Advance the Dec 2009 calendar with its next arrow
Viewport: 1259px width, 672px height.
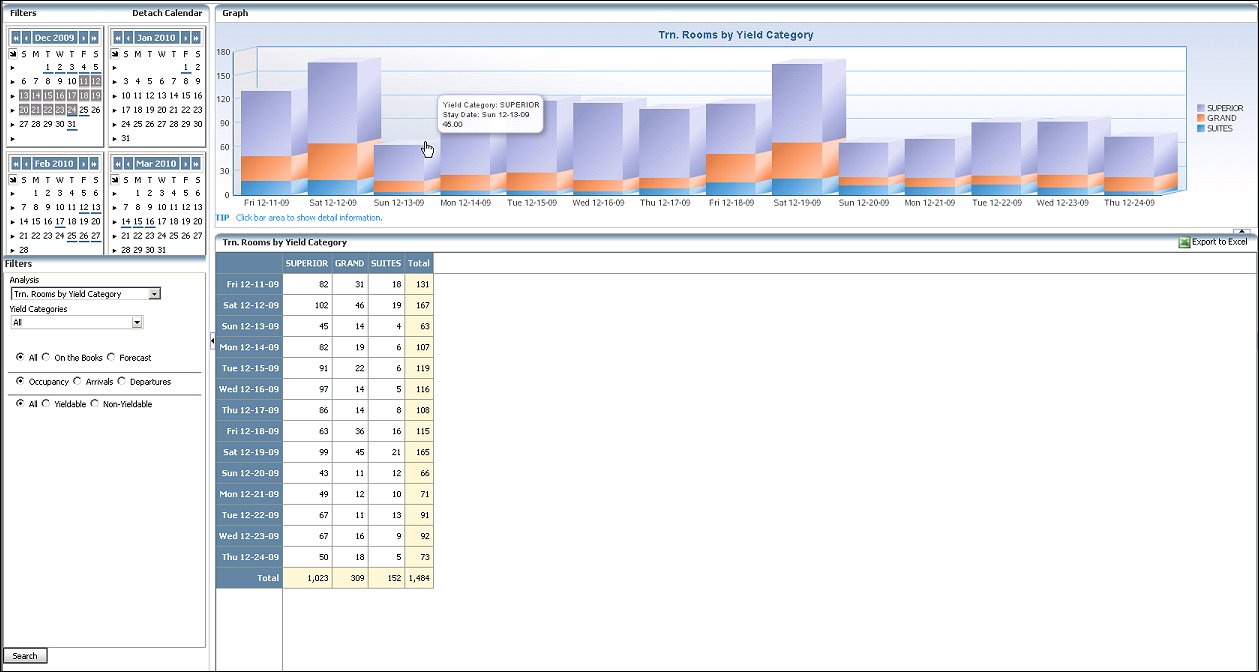[83, 38]
